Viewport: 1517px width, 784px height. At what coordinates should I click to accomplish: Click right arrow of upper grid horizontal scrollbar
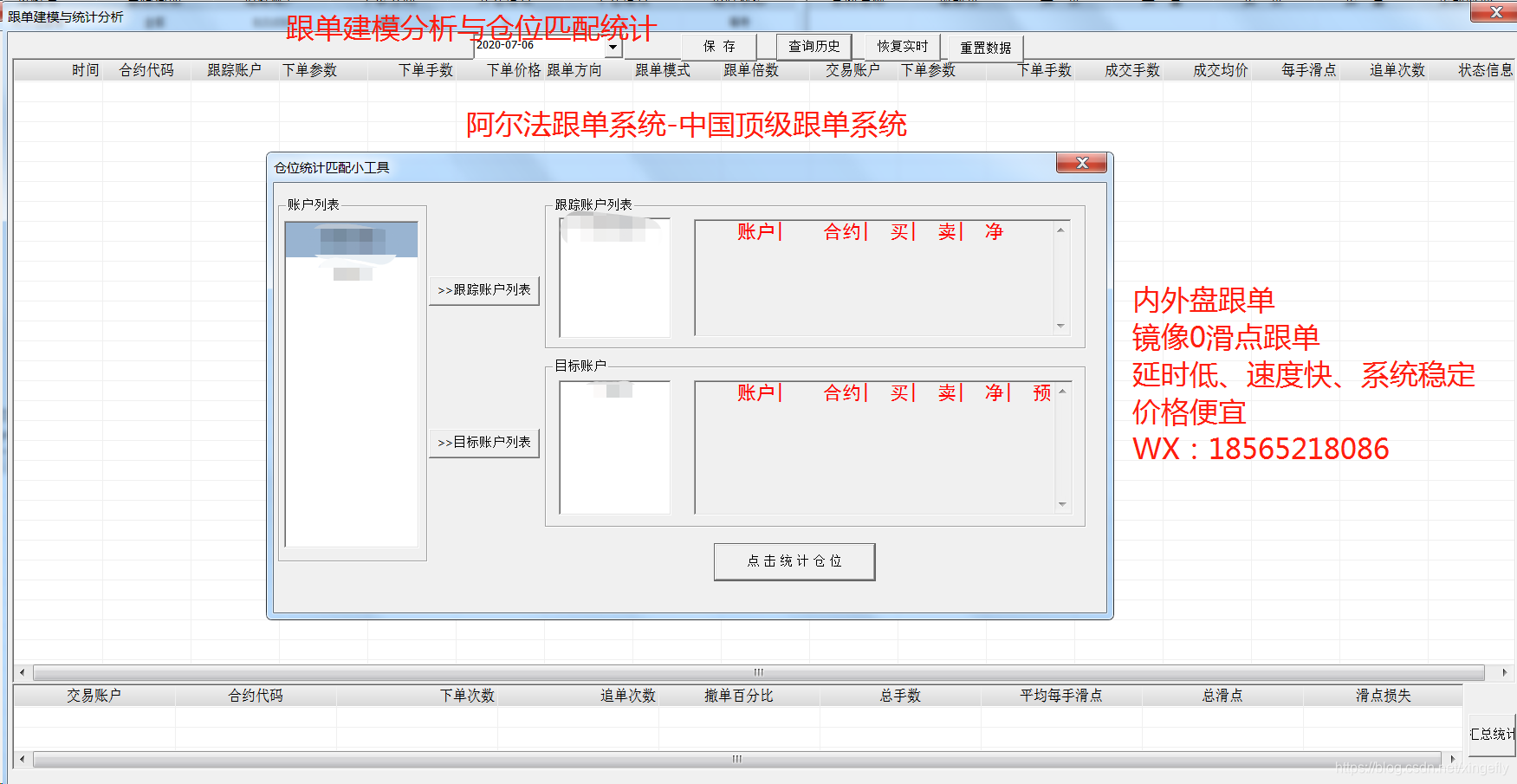point(1504,672)
